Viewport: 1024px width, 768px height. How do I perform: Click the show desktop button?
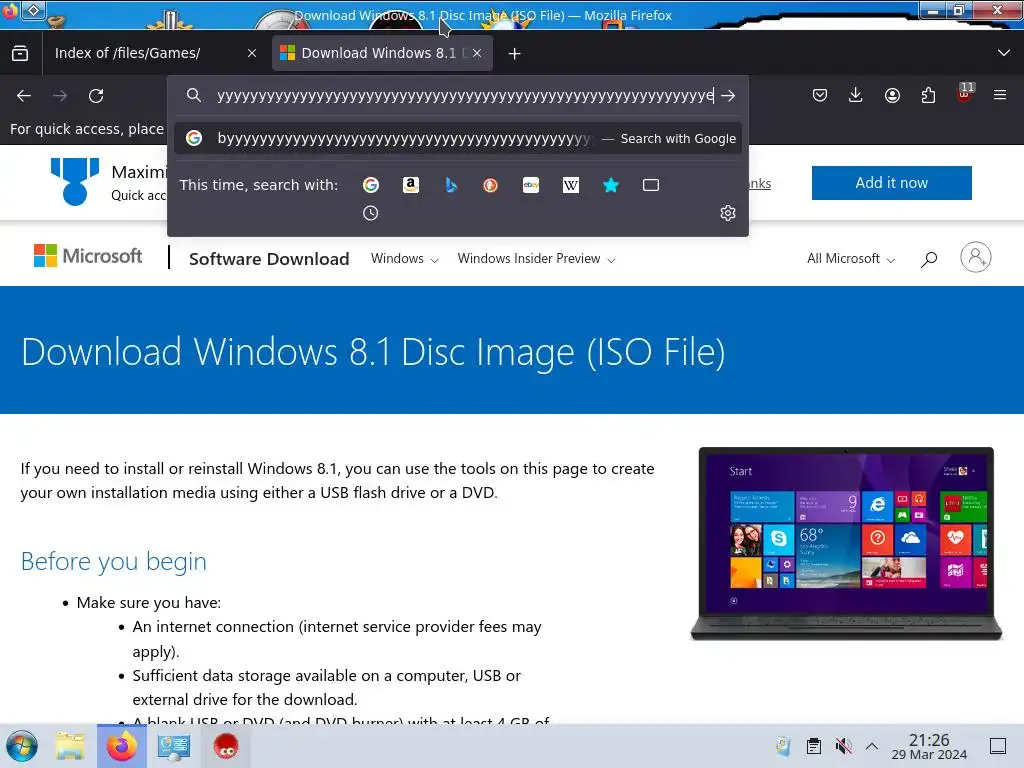coord(998,746)
